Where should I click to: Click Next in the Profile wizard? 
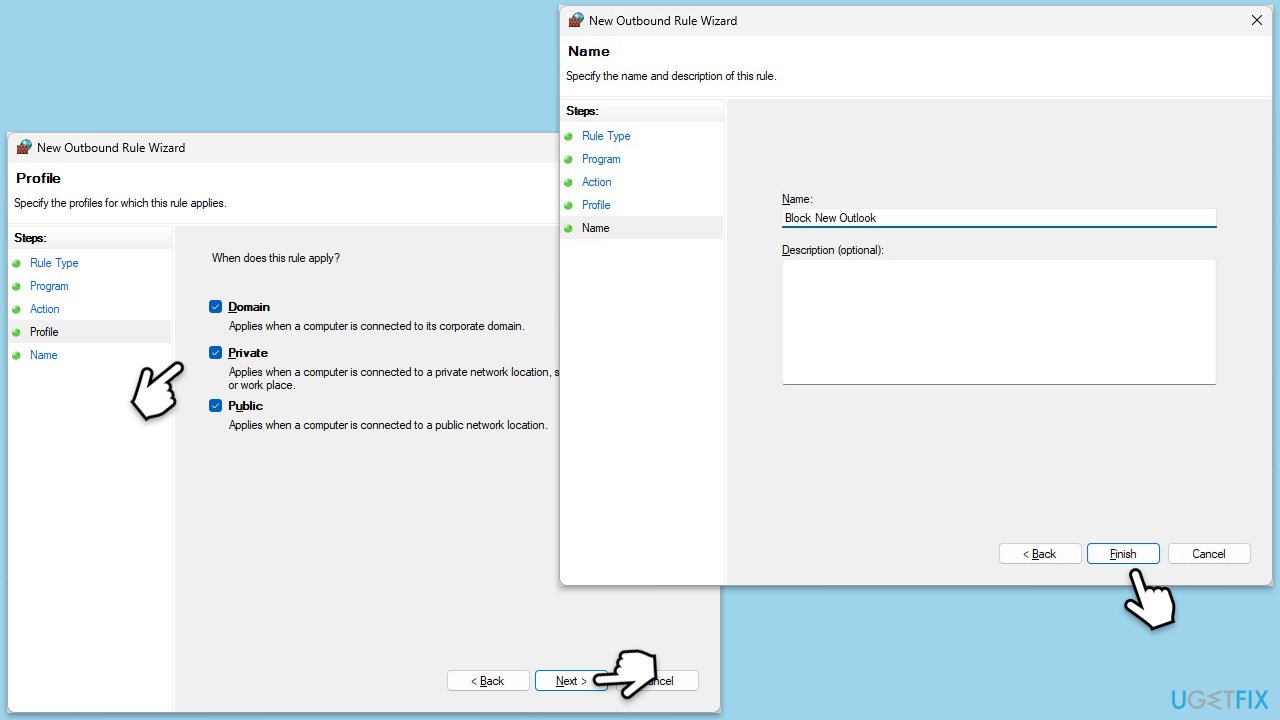click(571, 681)
